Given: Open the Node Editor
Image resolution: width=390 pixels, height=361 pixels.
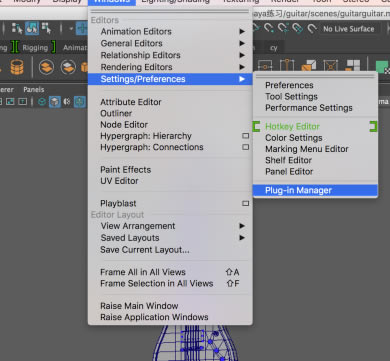Looking at the screenshot, I should [170, 125].
